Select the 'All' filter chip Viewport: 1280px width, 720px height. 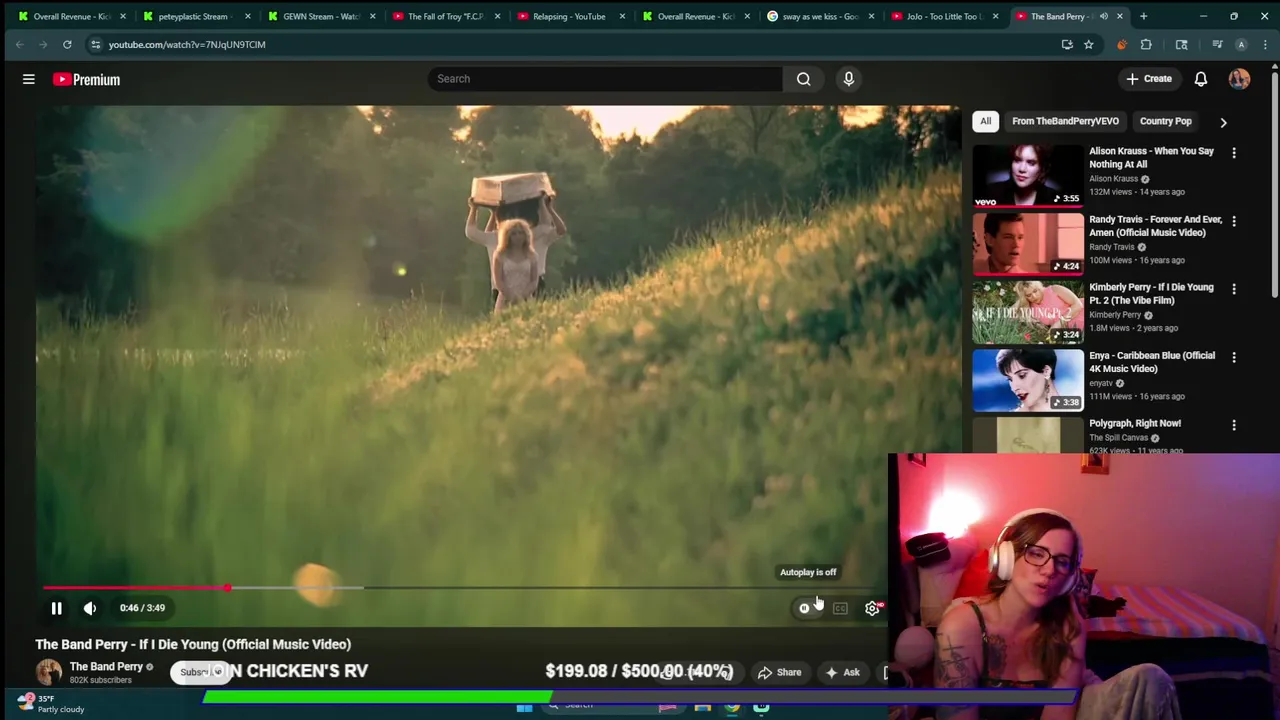985,121
